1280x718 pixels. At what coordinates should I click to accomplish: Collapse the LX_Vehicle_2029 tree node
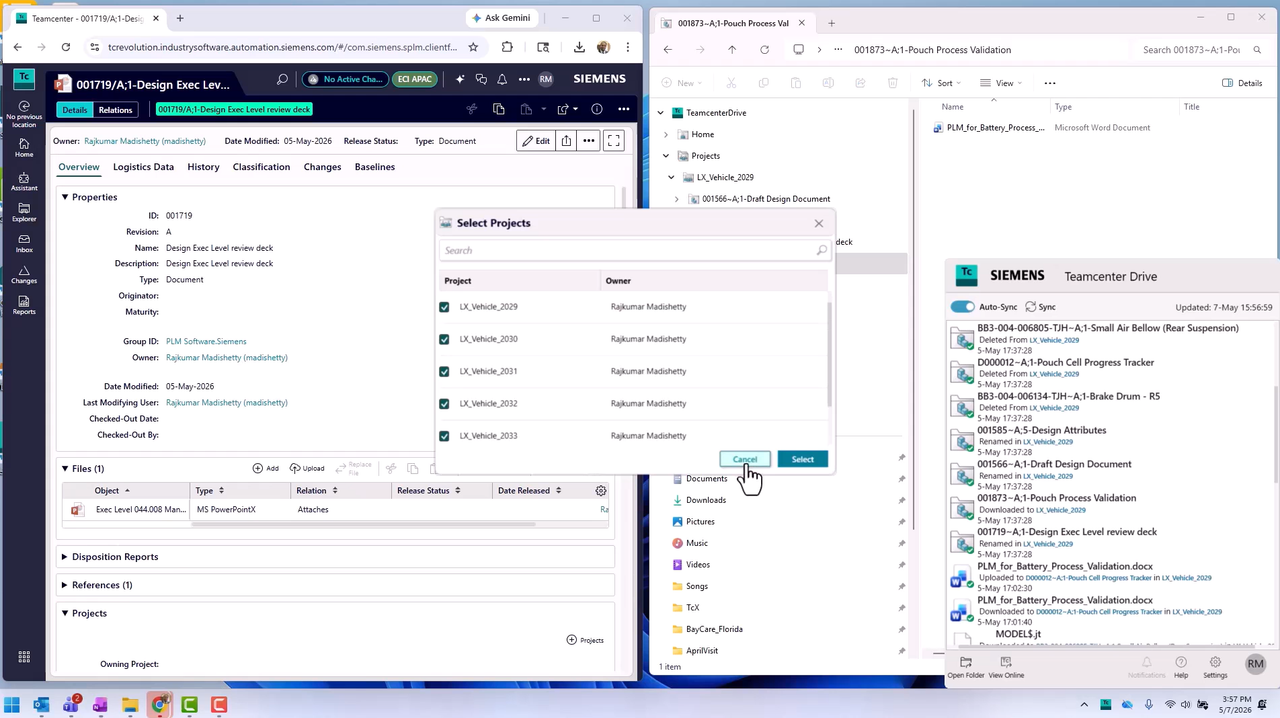(672, 177)
